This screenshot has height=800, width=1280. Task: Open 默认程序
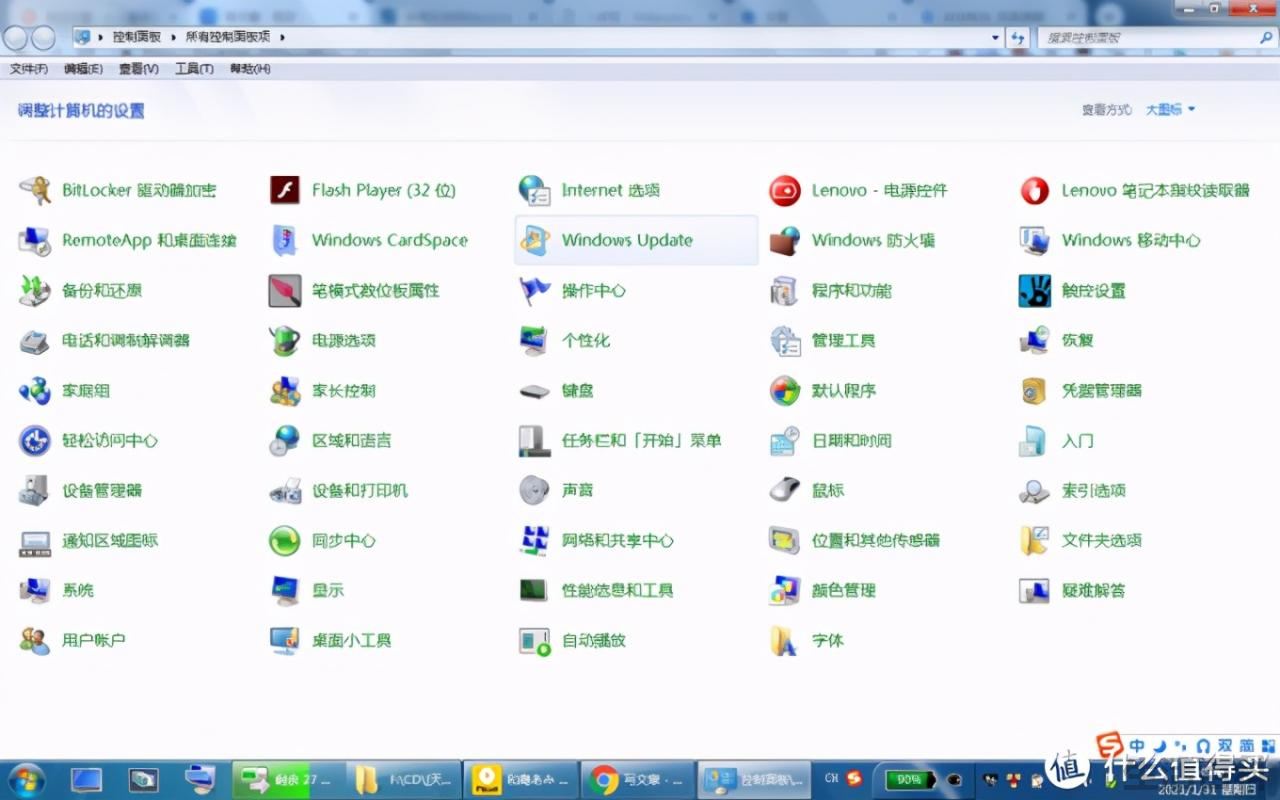pos(823,390)
